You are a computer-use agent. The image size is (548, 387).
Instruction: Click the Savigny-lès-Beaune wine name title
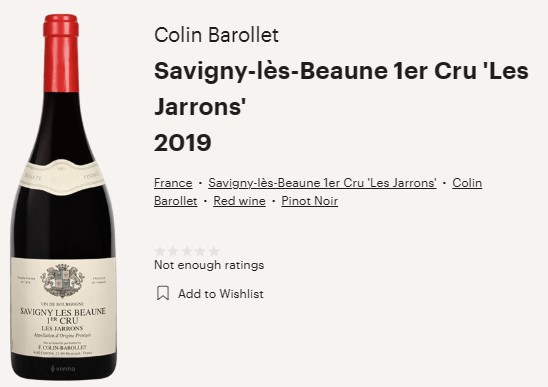pyautogui.click(x=341, y=89)
